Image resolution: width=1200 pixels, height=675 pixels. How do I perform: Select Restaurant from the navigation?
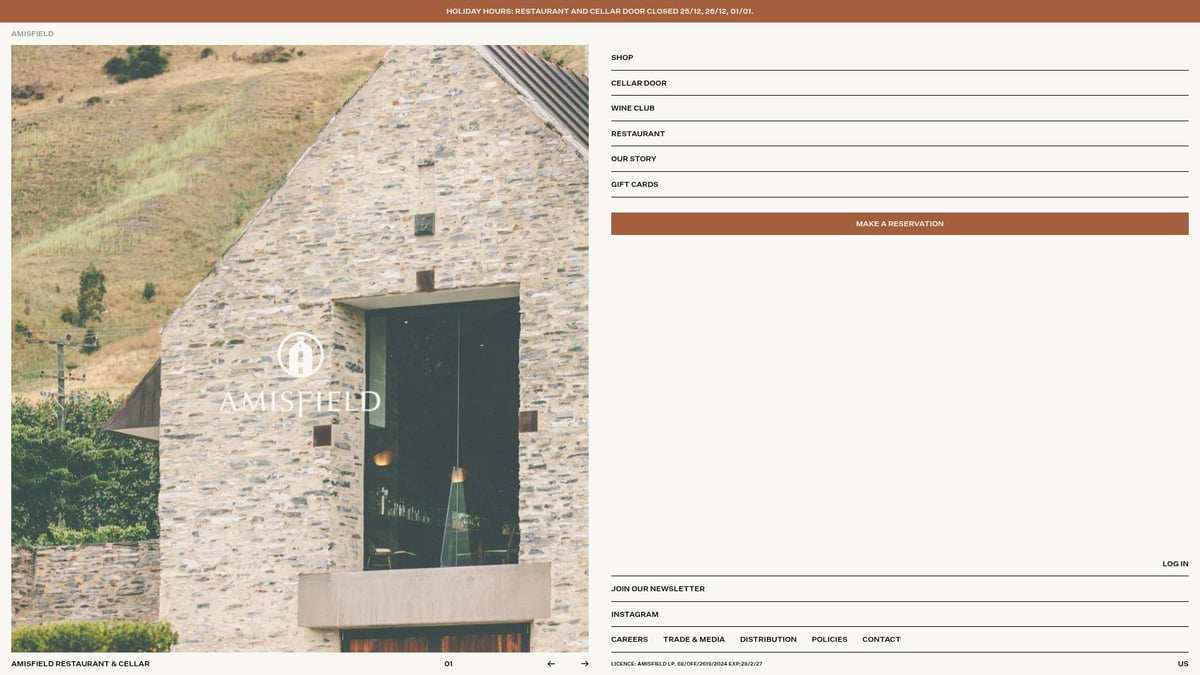(638, 134)
